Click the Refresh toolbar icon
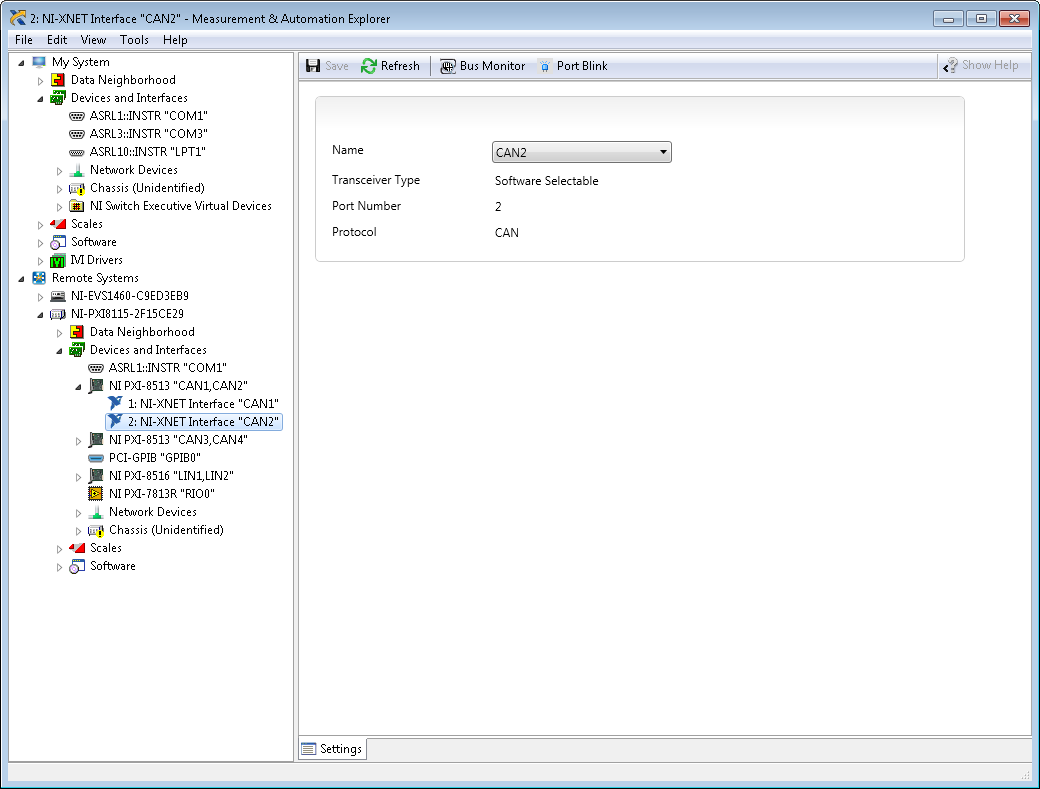Screen dimensions: 1040x789 368,66
